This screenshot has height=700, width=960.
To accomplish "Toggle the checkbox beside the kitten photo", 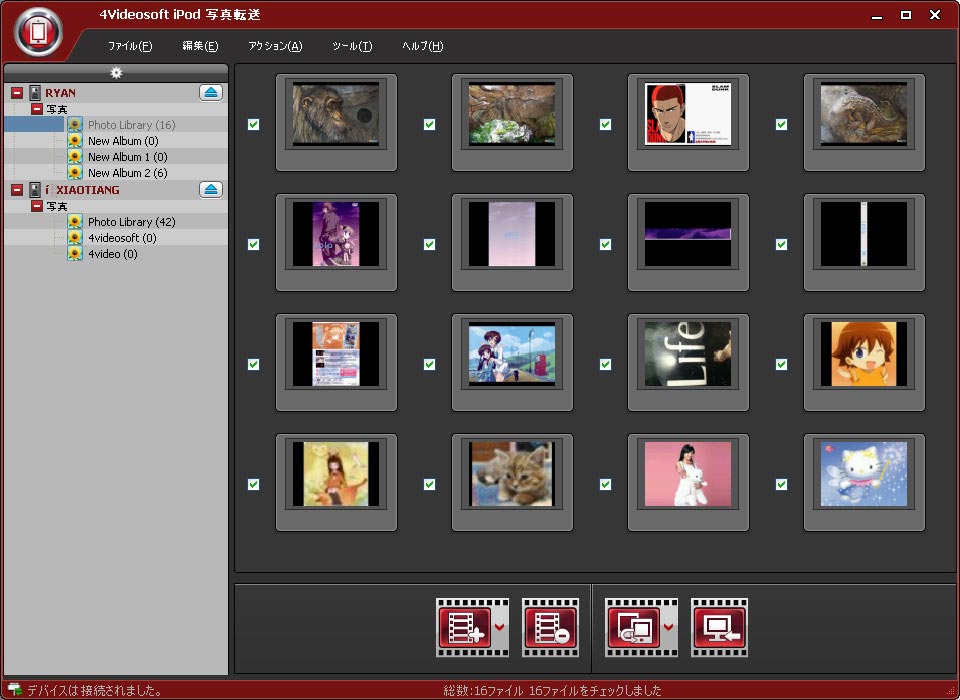I will tap(429, 484).
